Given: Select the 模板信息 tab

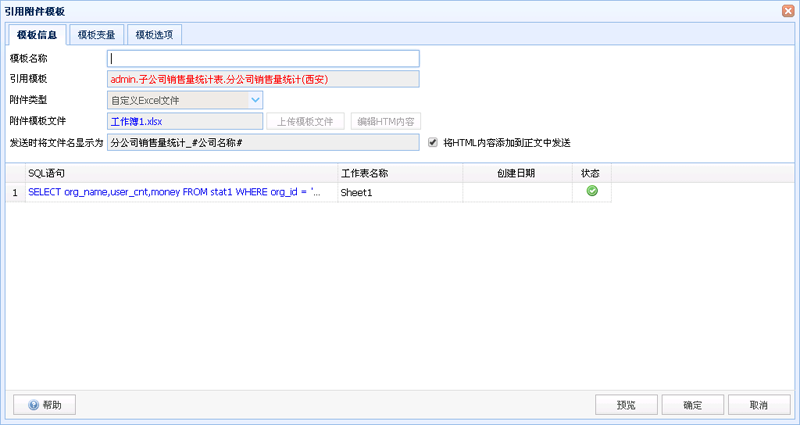Looking at the screenshot, I should [x=37, y=35].
